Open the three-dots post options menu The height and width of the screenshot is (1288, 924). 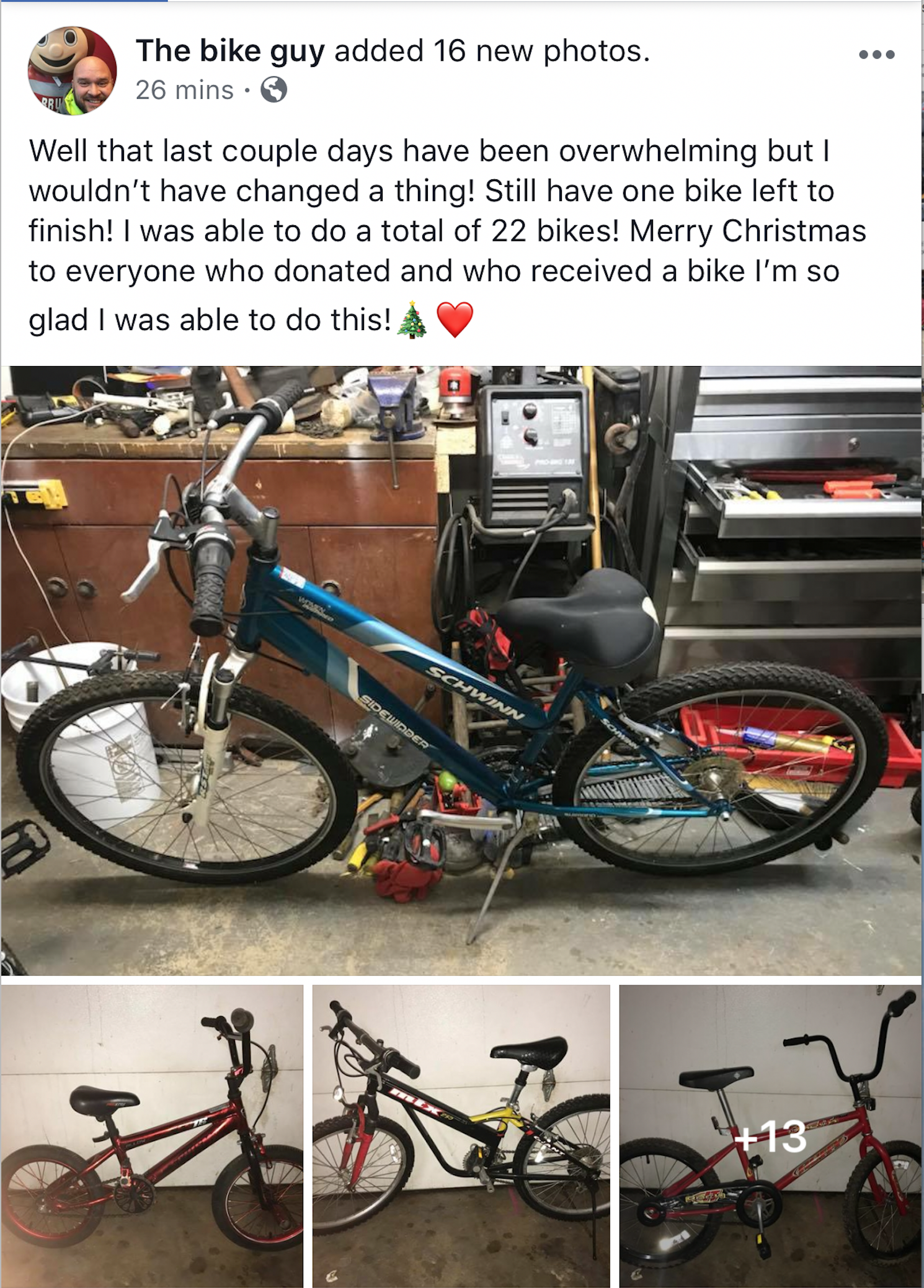tap(876, 55)
